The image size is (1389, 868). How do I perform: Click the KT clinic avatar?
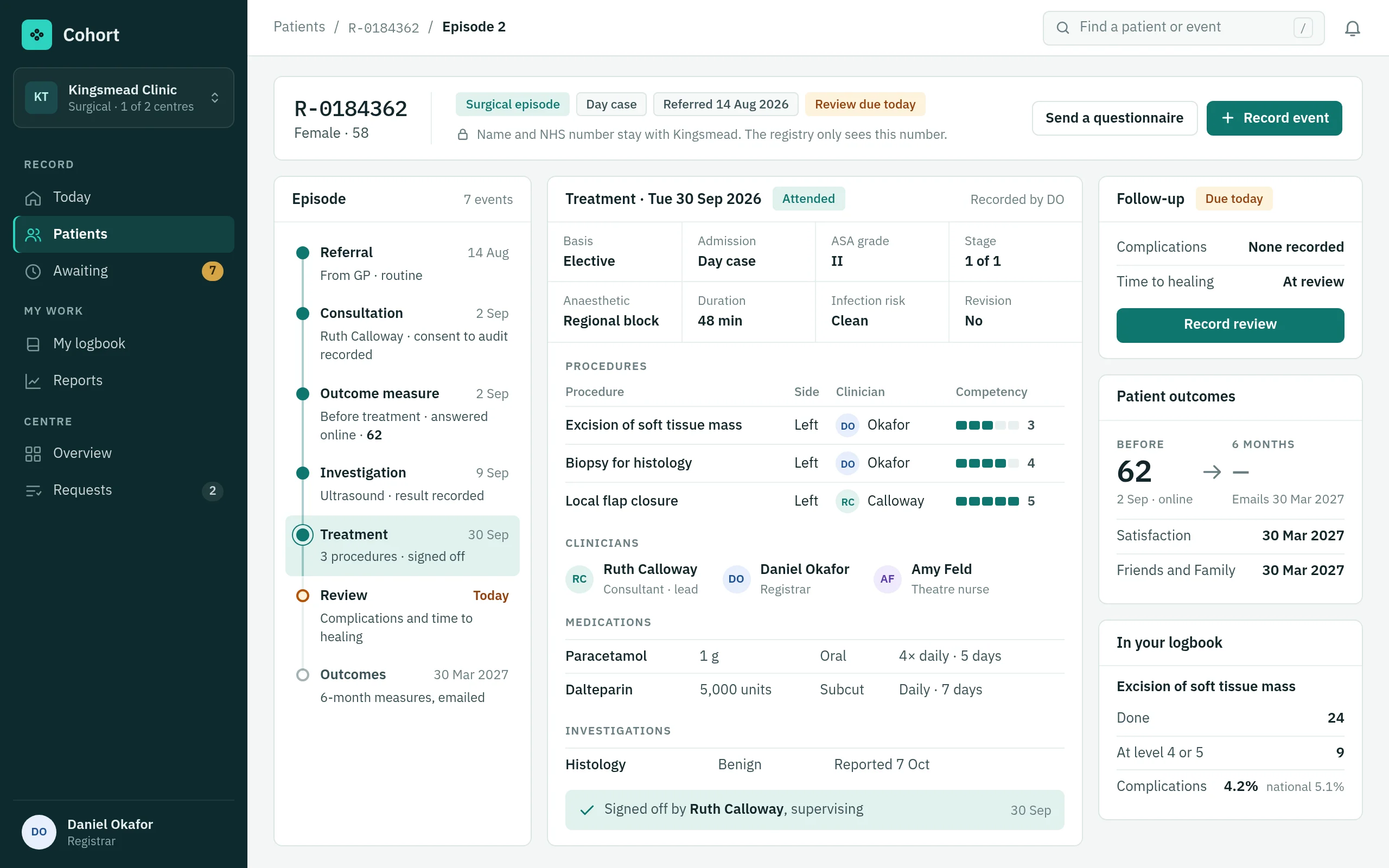click(41, 97)
